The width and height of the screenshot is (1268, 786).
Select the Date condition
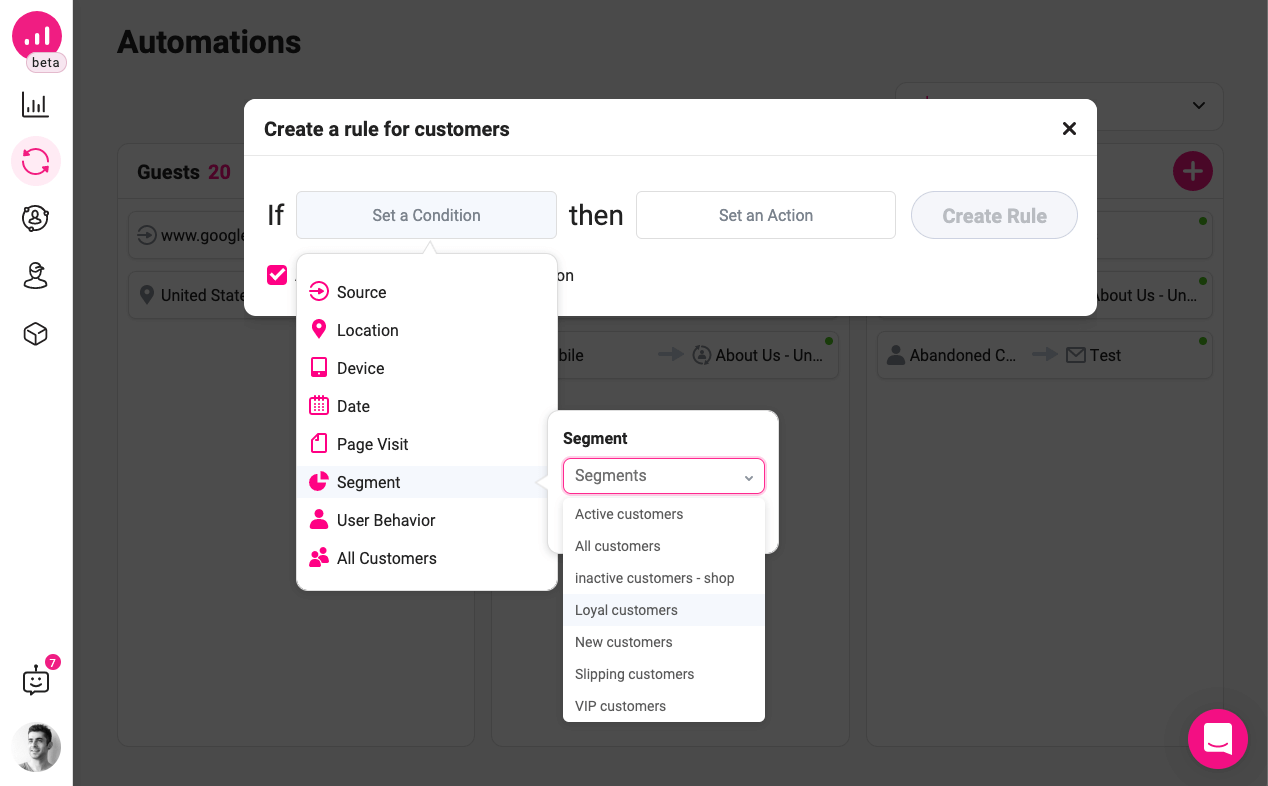[427, 406]
